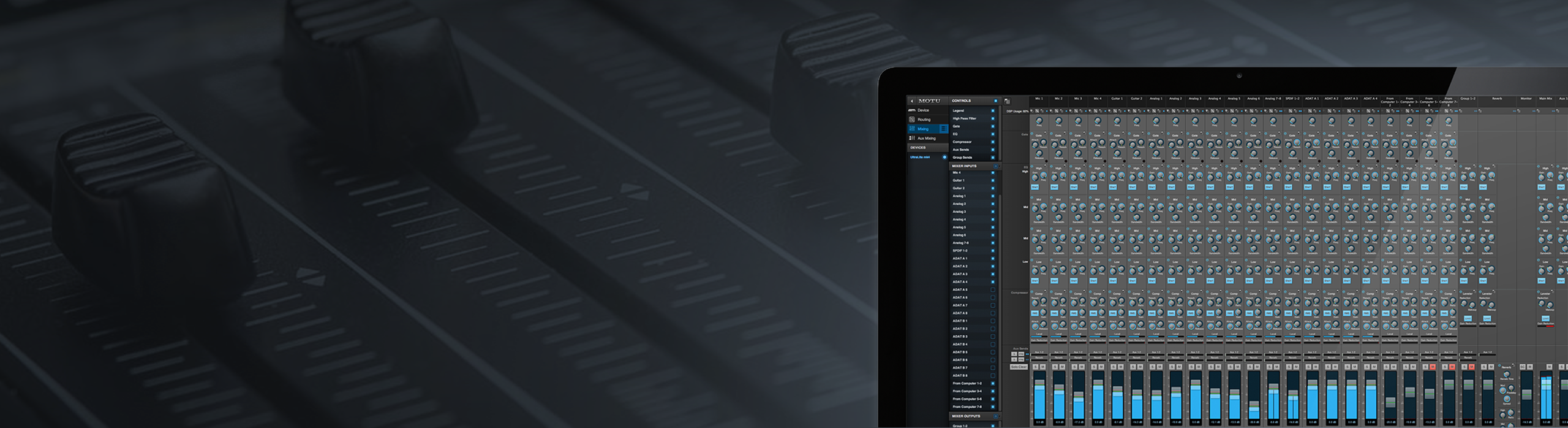This screenshot has width=1568, height=428.
Task: Toggle the Controls section header square
Action: click(x=995, y=101)
